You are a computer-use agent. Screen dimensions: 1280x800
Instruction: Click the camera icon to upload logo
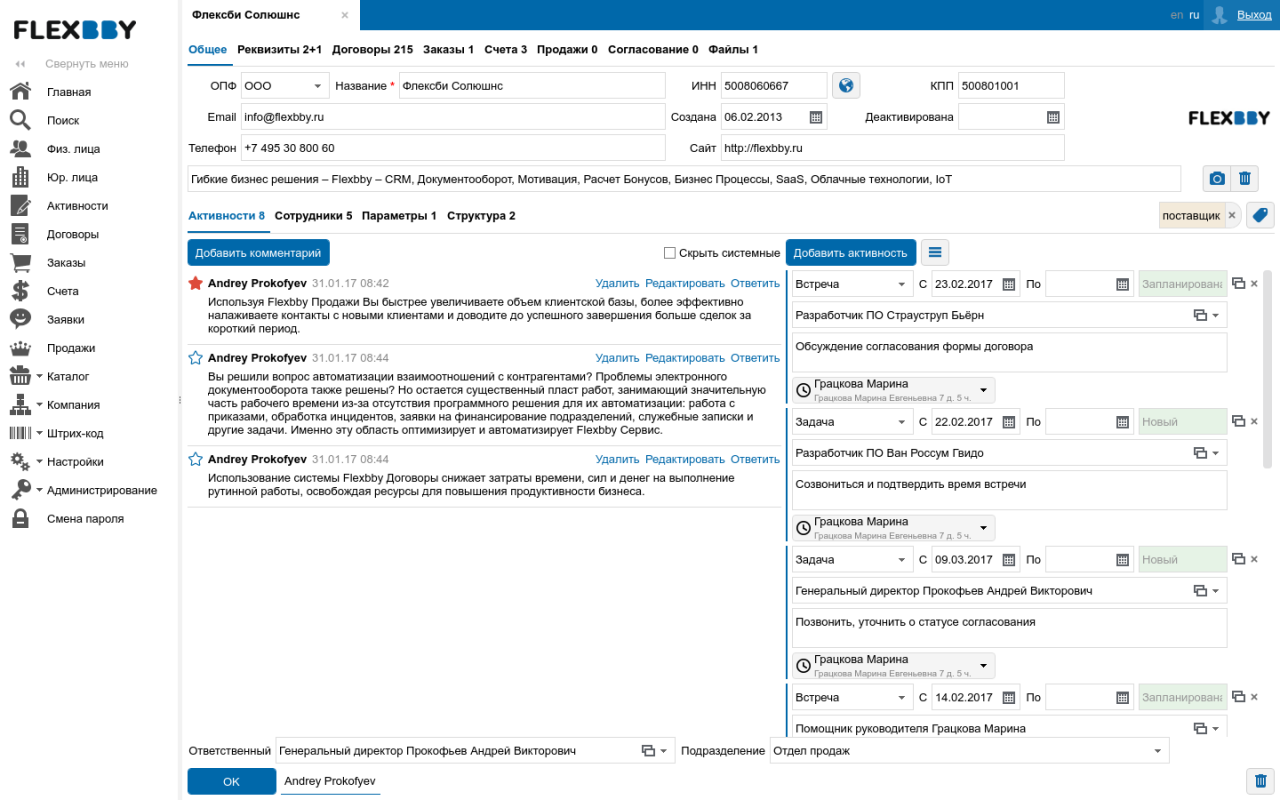[x=1217, y=178]
